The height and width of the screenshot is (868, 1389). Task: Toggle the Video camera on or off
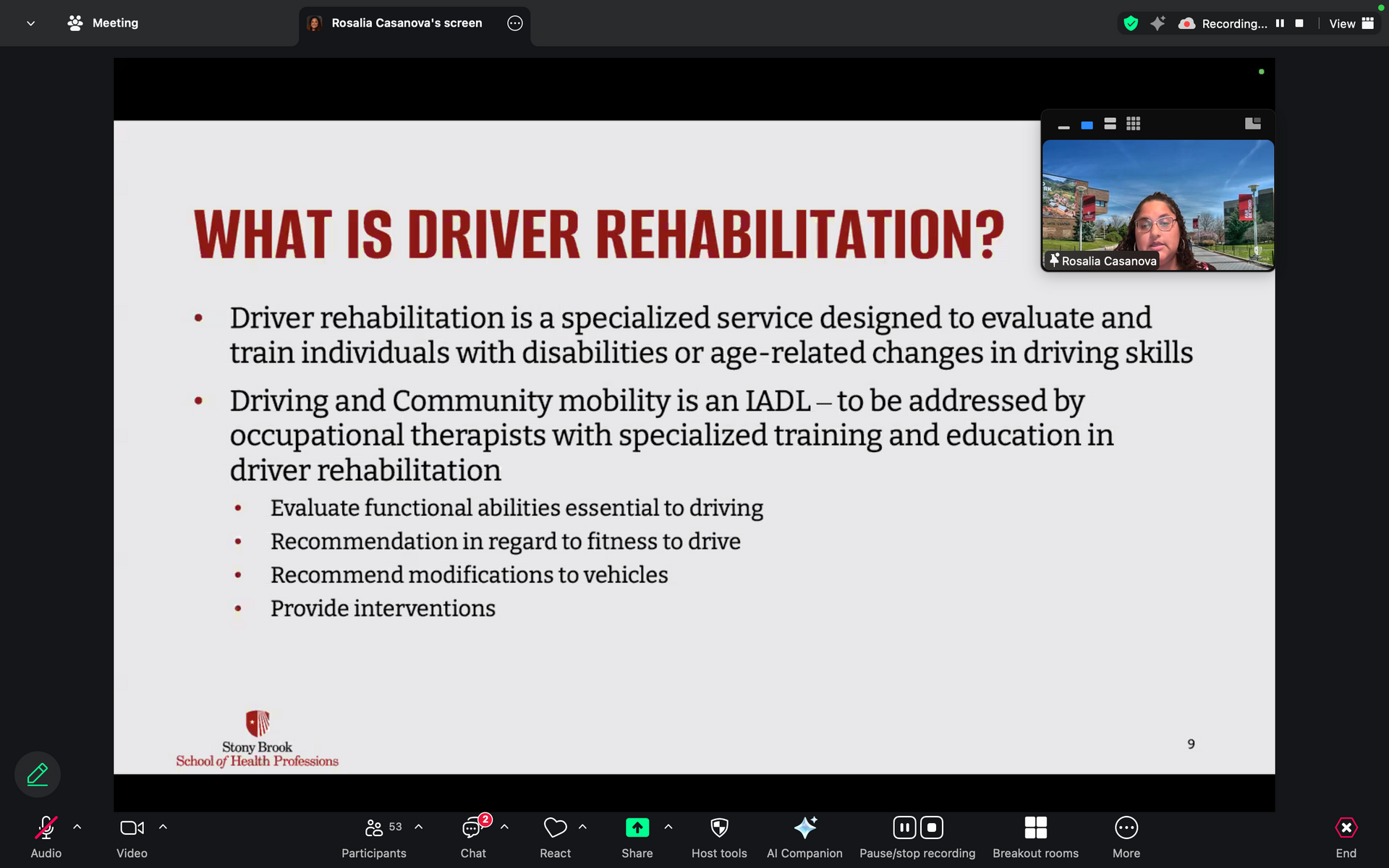coord(132,827)
